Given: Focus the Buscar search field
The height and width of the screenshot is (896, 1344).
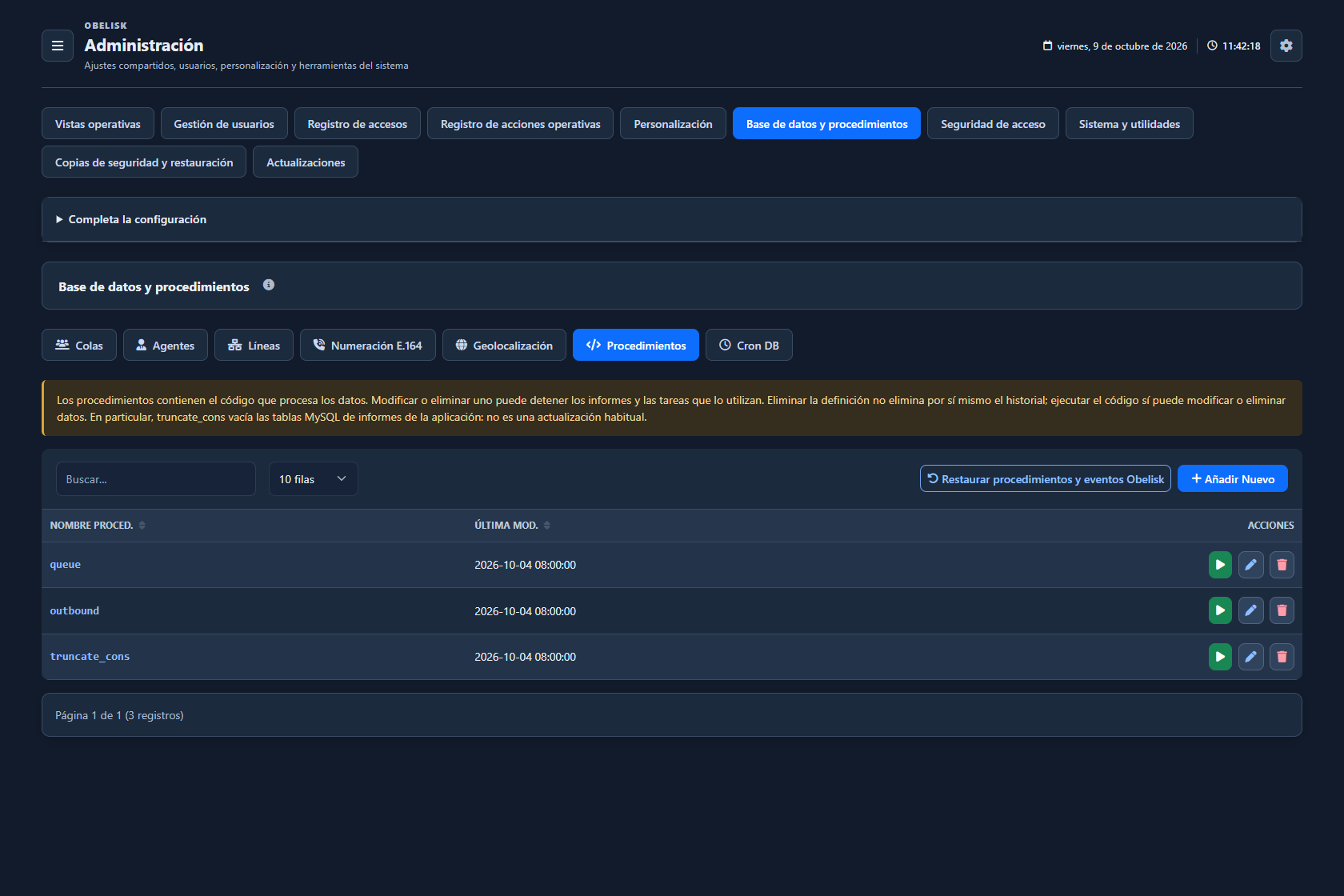Looking at the screenshot, I should pyautogui.click(x=156, y=479).
